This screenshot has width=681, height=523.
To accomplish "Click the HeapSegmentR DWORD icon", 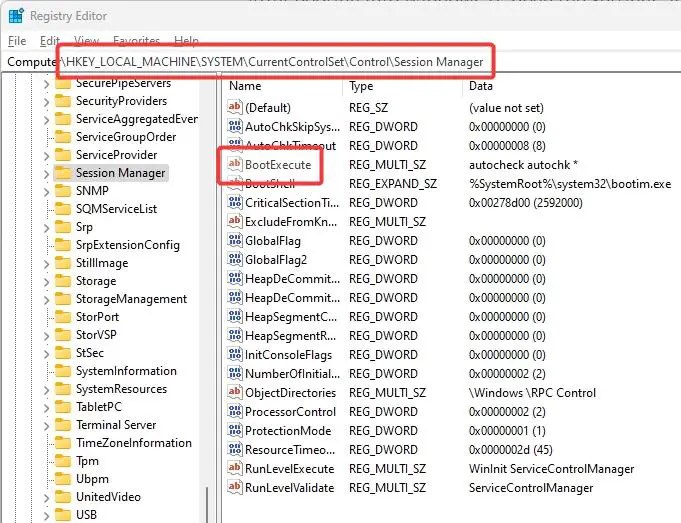I will 235,335.
